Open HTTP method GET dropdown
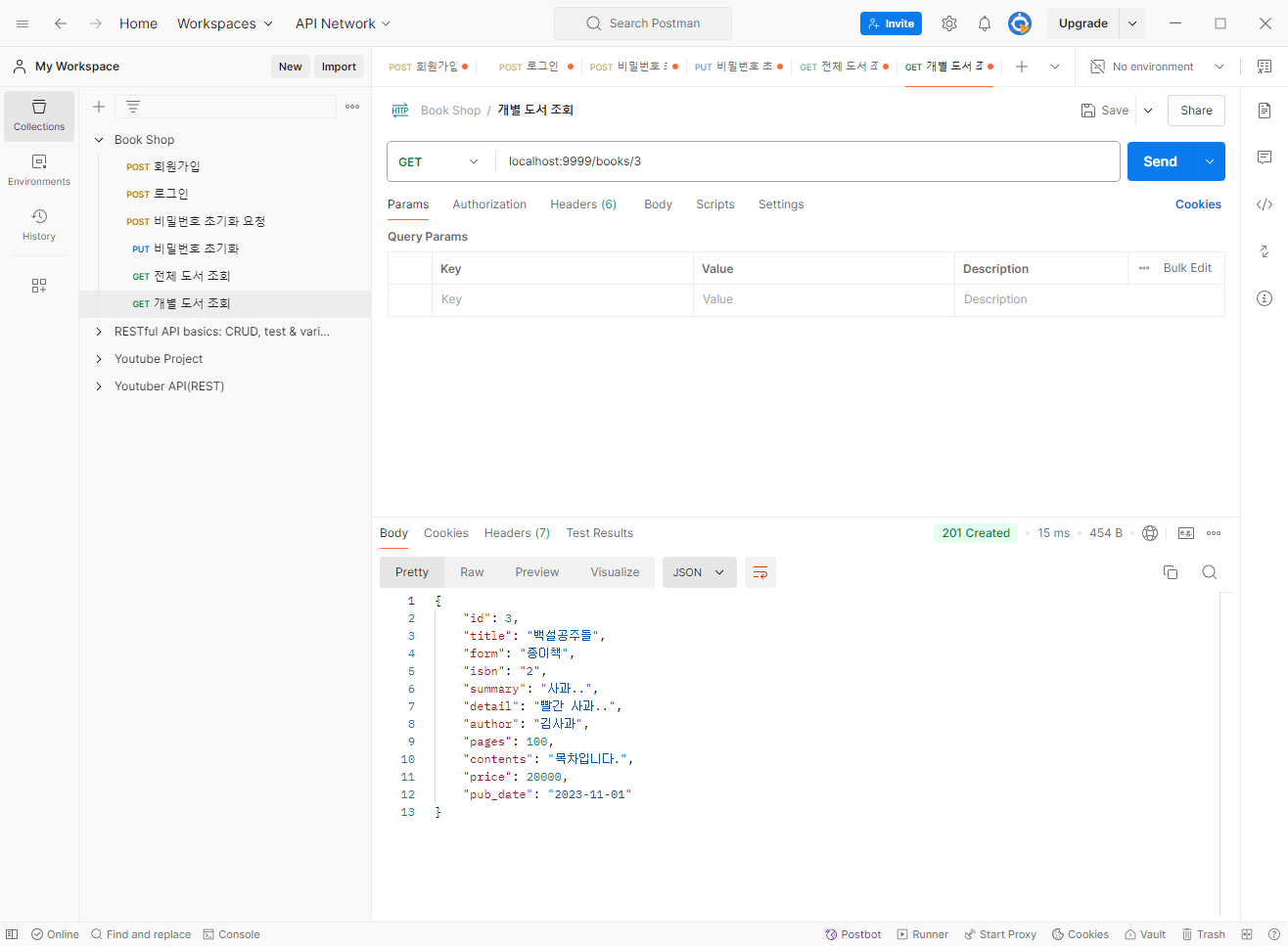 [440, 161]
